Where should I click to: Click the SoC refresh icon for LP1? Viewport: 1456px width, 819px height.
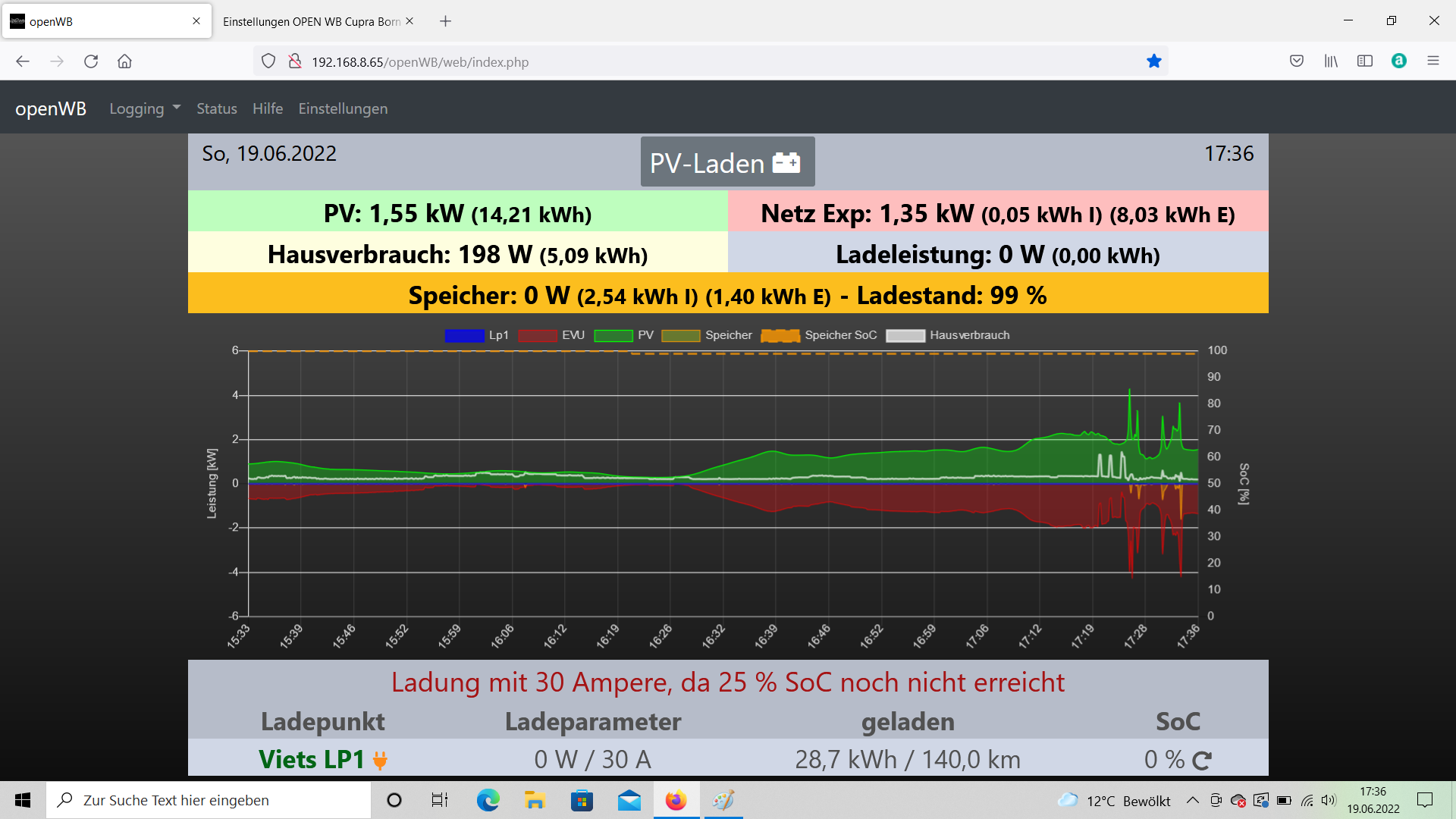(x=1202, y=760)
